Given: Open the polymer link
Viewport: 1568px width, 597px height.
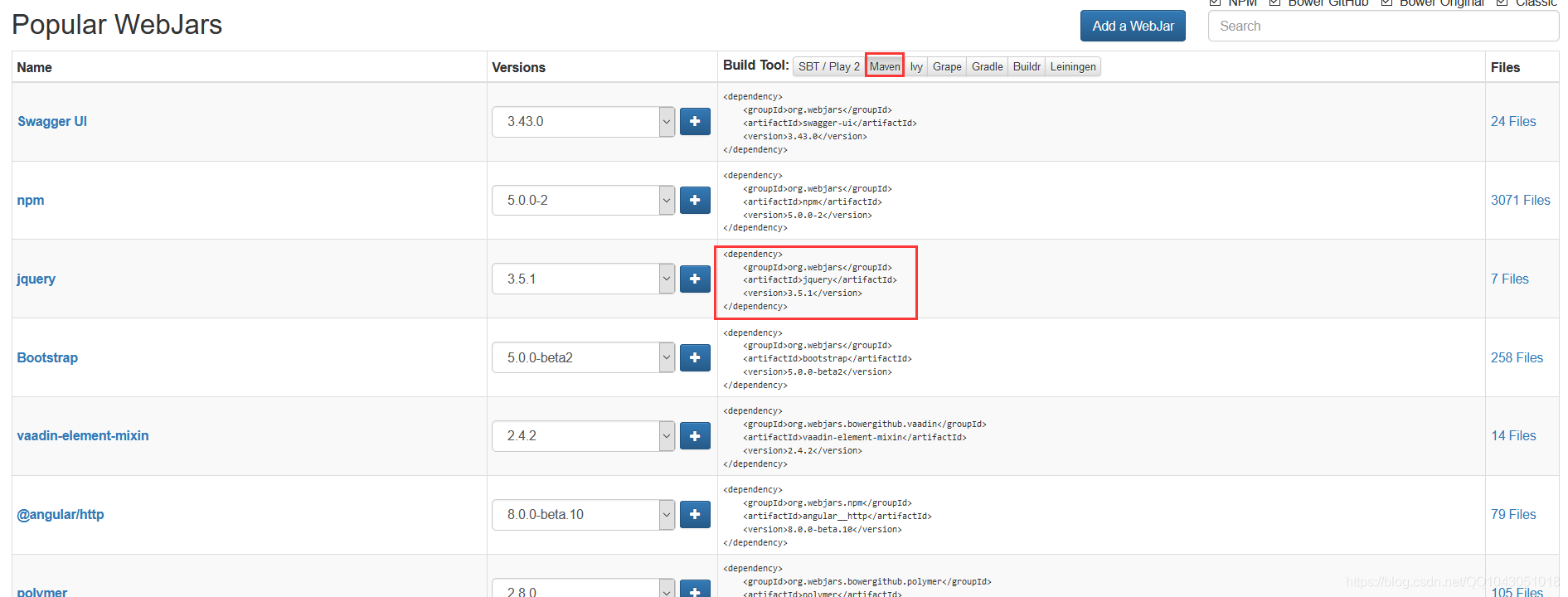Looking at the screenshot, I should 42,591.
